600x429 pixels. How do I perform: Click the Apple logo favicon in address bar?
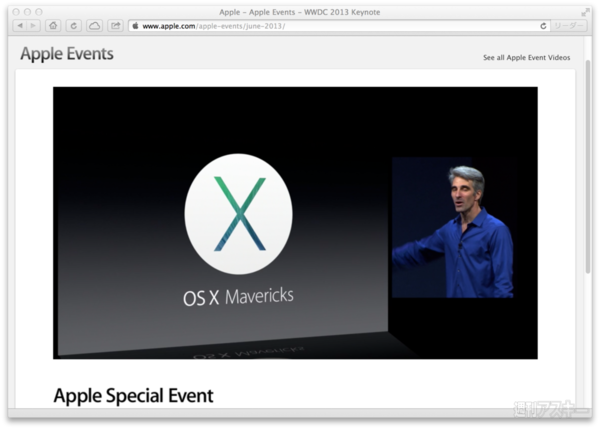[135, 26]
